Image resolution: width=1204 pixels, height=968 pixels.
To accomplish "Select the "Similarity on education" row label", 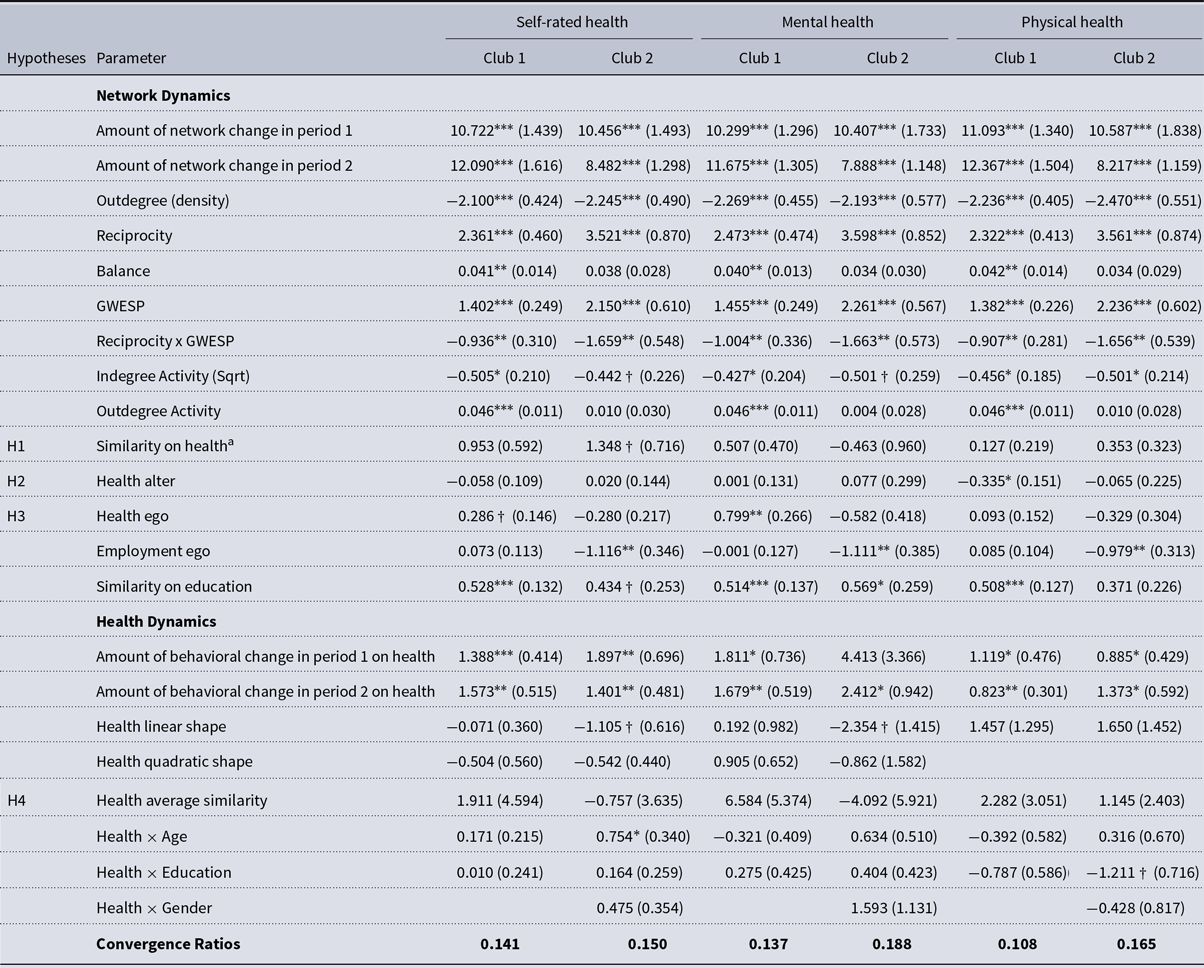I will (x=174, y=586).
